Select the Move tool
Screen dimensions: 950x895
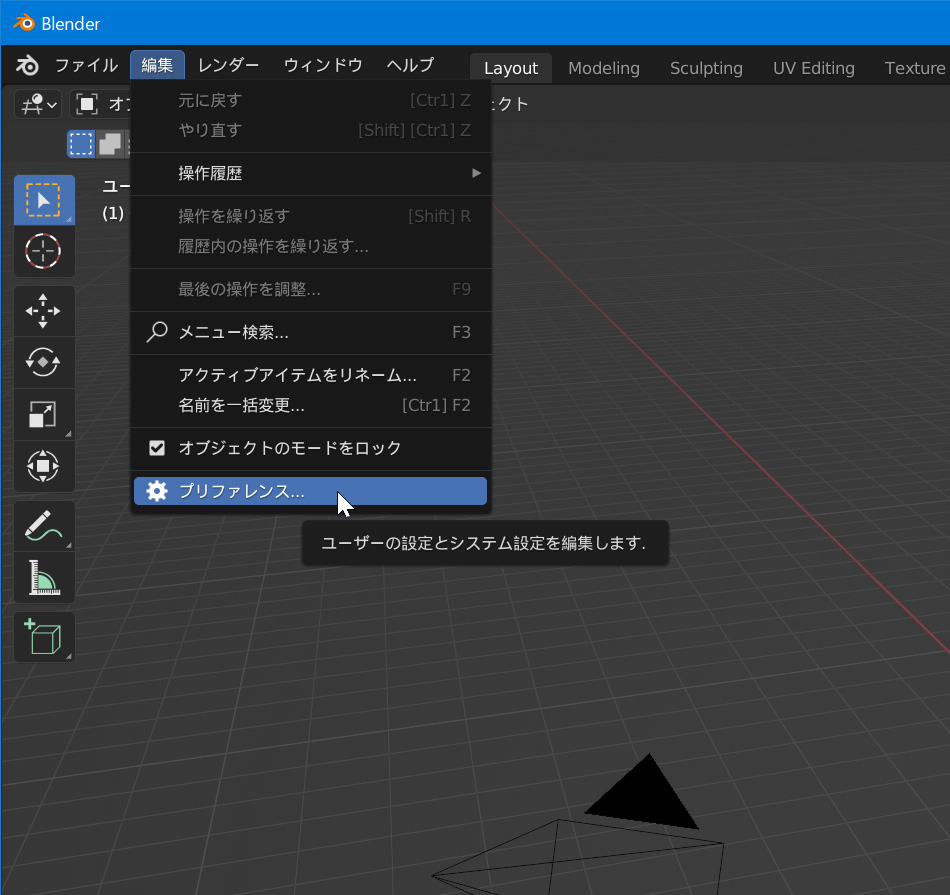tap(44, 311)
